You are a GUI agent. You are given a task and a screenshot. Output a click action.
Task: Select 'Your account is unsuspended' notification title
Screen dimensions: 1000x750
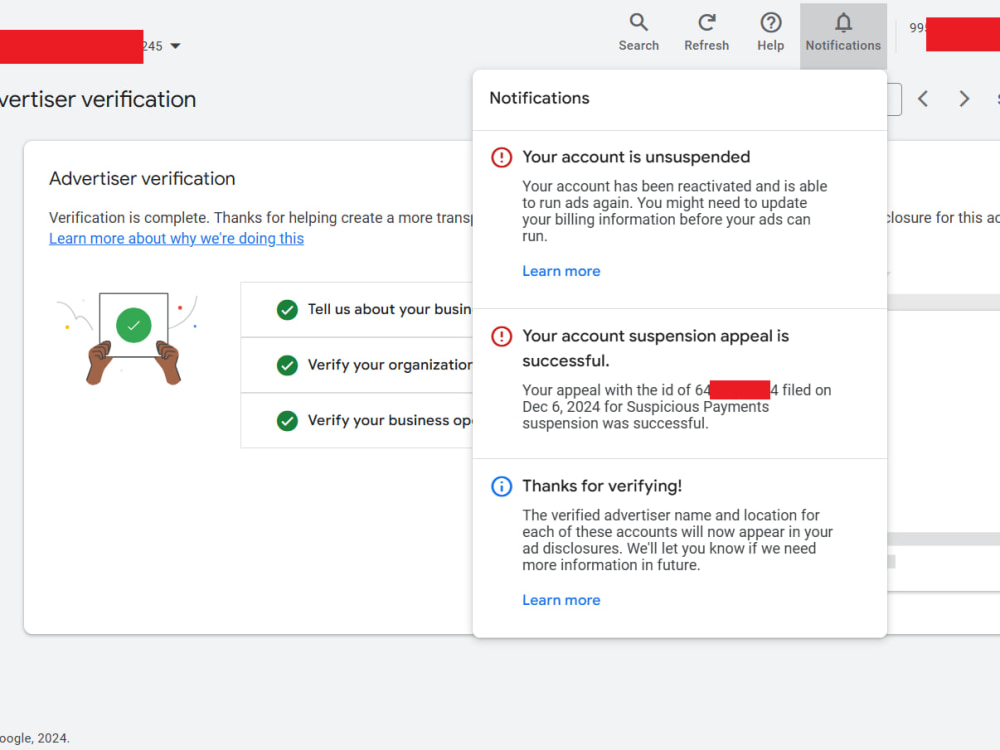coord(636,157)
